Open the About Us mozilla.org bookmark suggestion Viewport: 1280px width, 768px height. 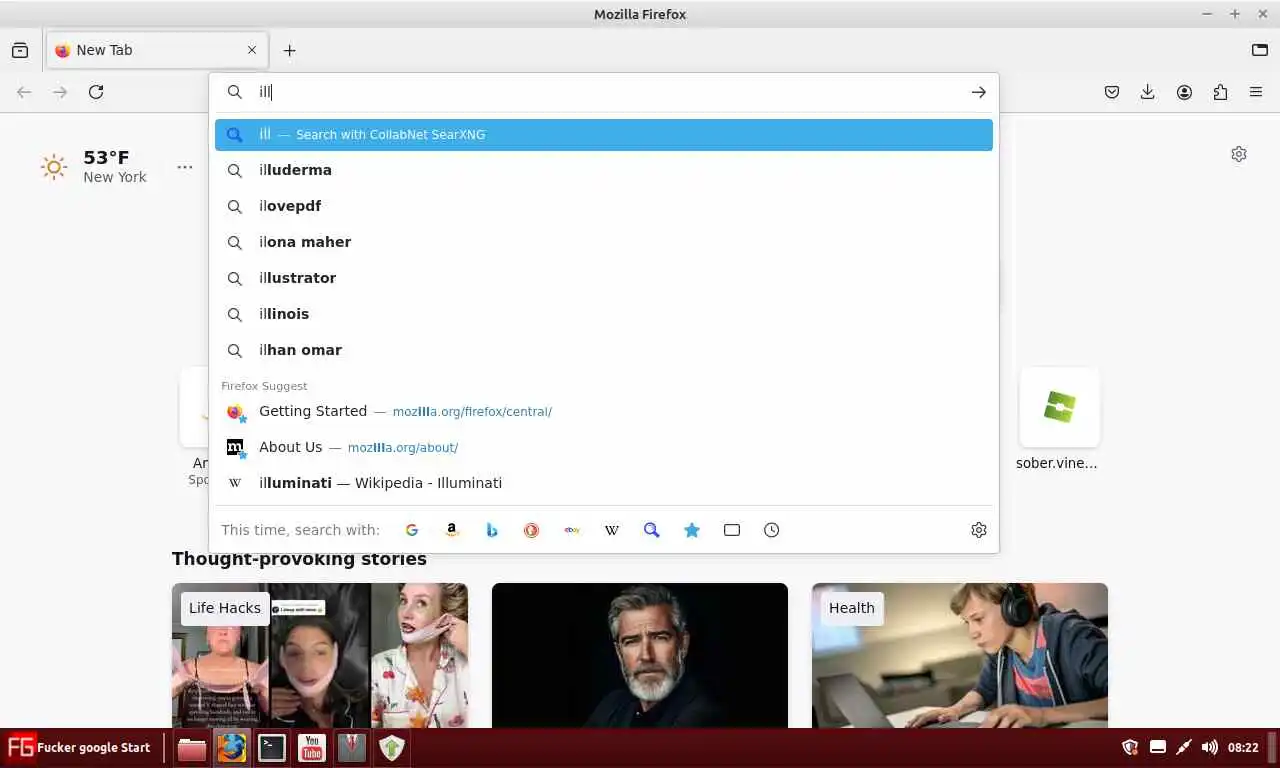[x=604, y=447]
